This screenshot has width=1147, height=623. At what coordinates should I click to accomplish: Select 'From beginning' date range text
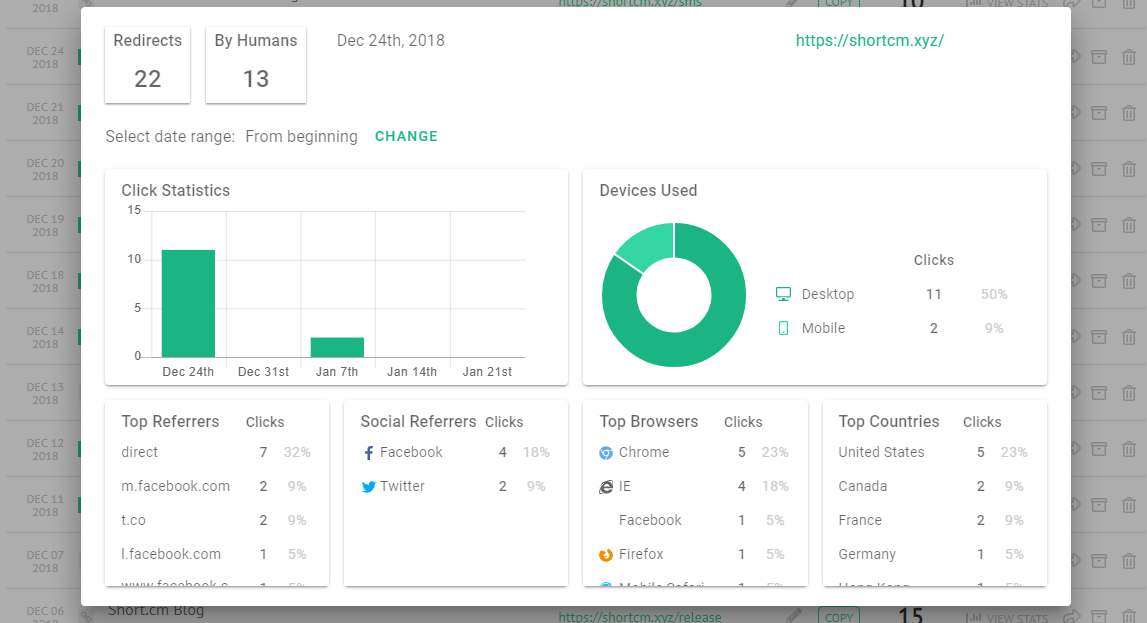[x=301, y=137]
